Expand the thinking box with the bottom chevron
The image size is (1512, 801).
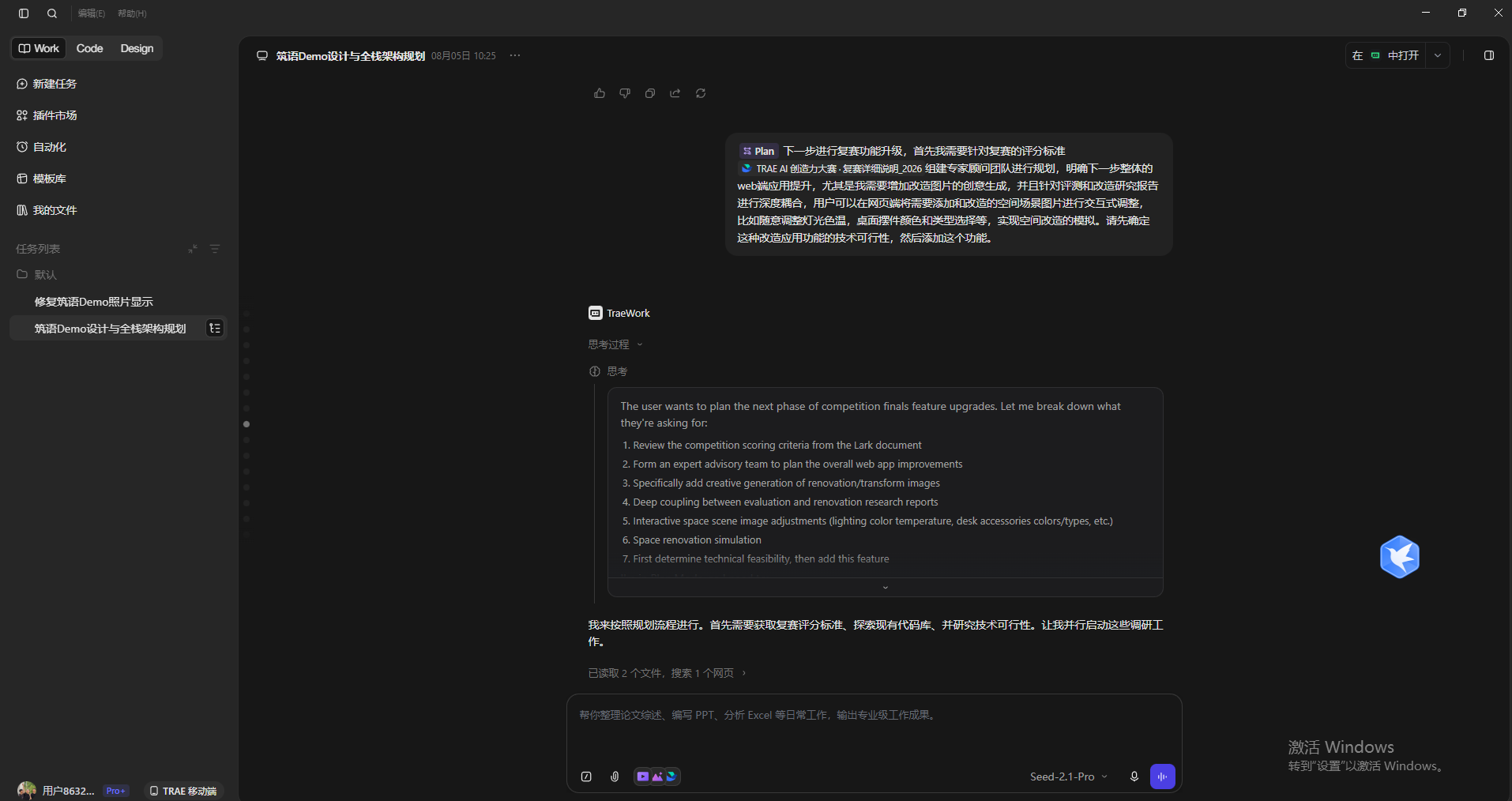[885, 587]
